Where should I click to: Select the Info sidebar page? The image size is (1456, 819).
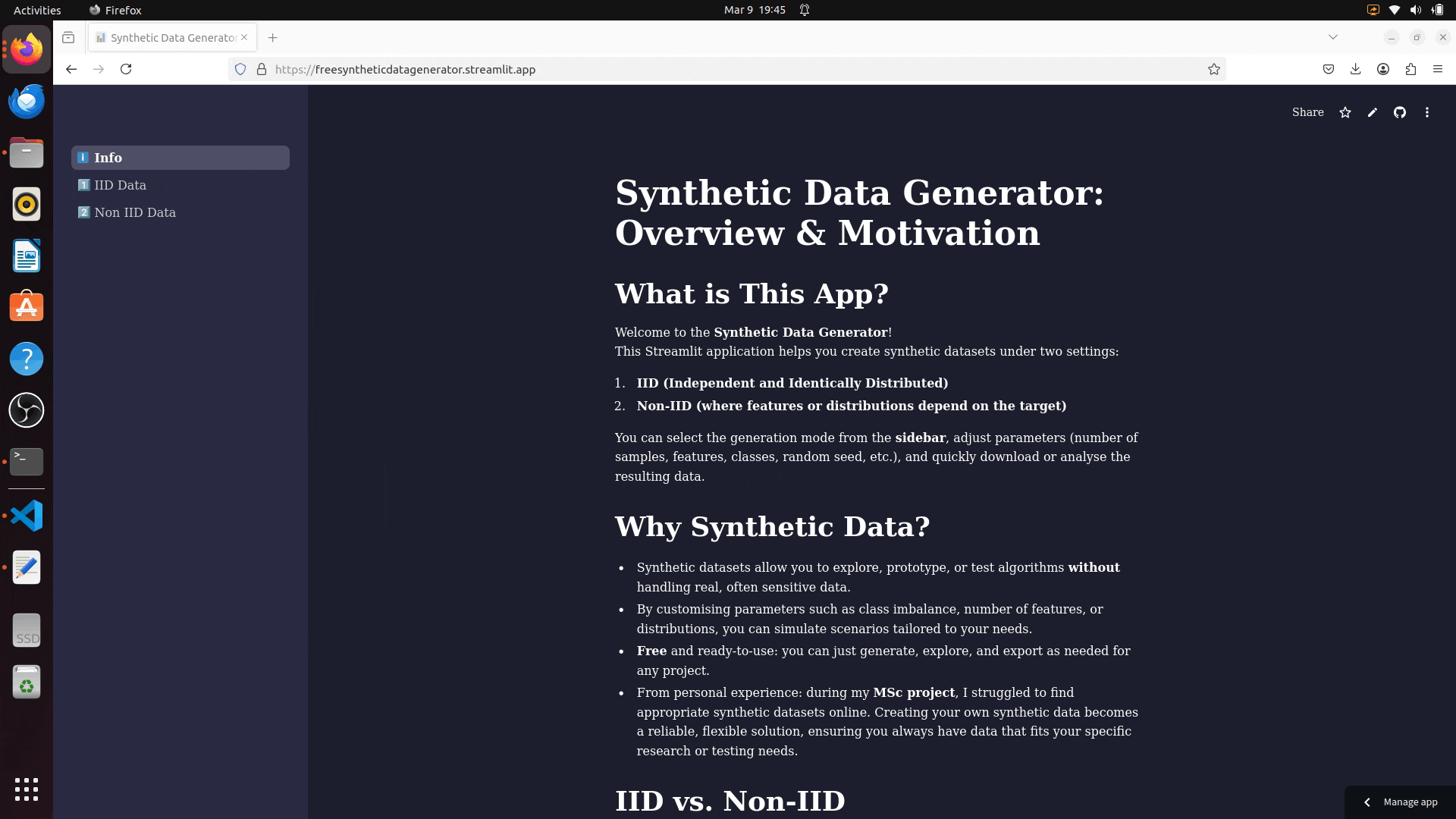pyautogui.click(x=108, y=158)
